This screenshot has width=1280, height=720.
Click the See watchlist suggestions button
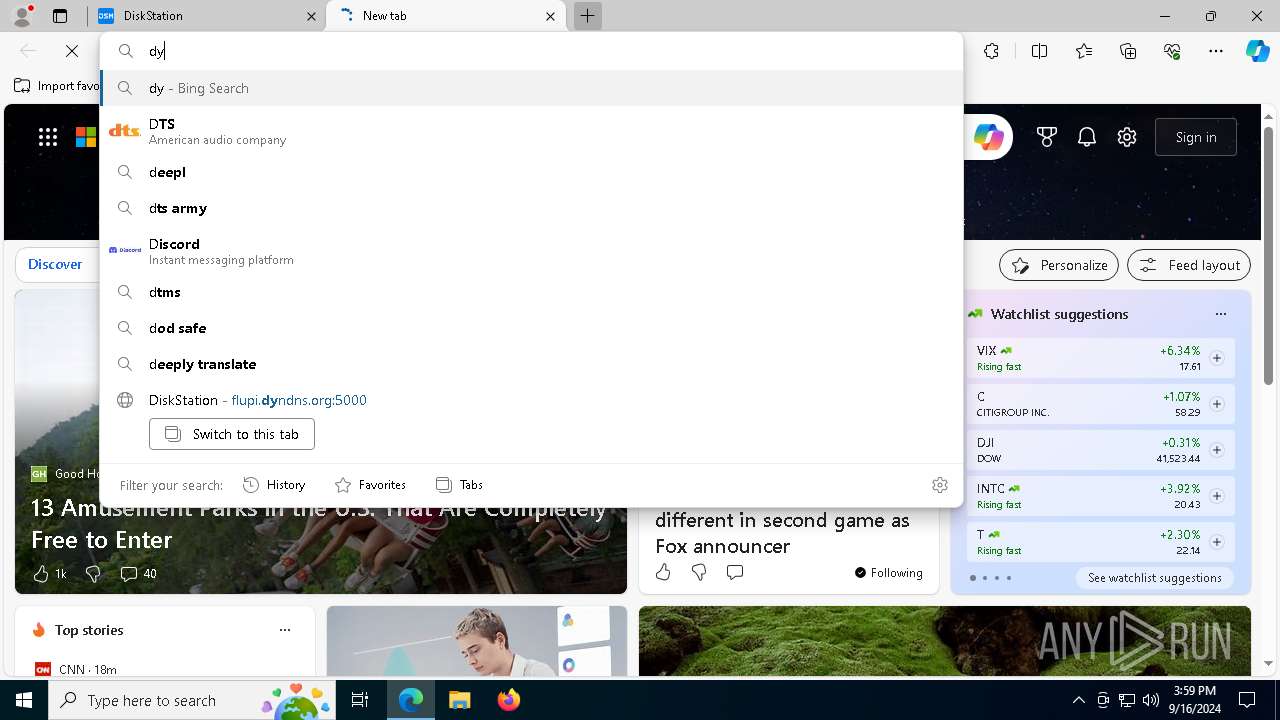coord(1155,578)
